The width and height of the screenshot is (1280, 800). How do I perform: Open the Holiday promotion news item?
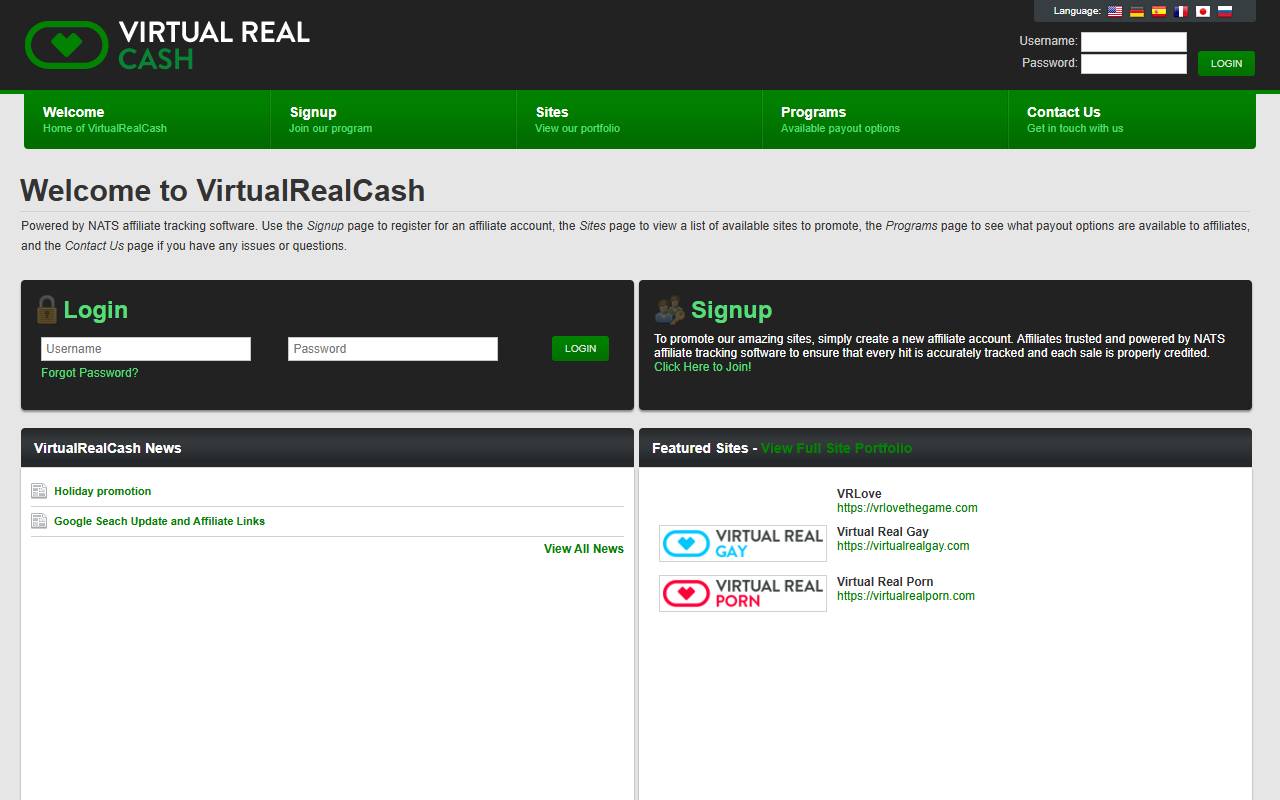(103, 491)
